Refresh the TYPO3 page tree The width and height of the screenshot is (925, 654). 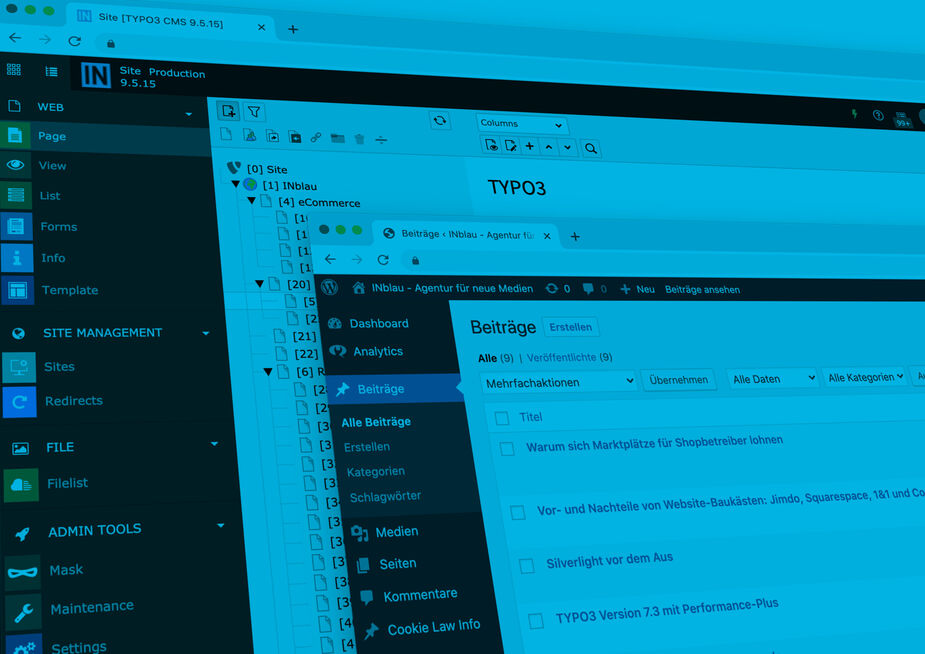click(439, 121)
